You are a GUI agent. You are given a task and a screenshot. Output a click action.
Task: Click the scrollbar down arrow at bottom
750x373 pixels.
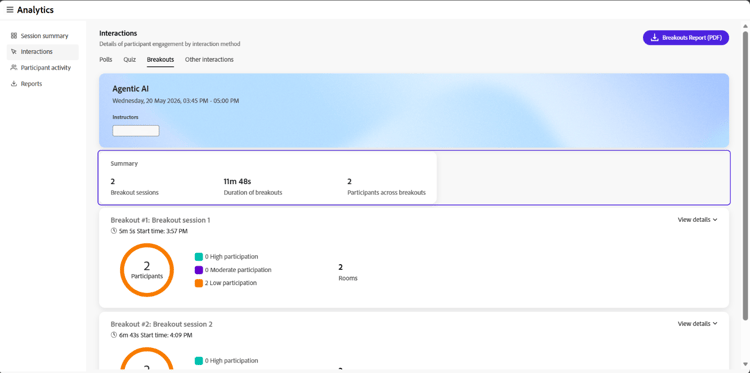click(x=745, y=365)
